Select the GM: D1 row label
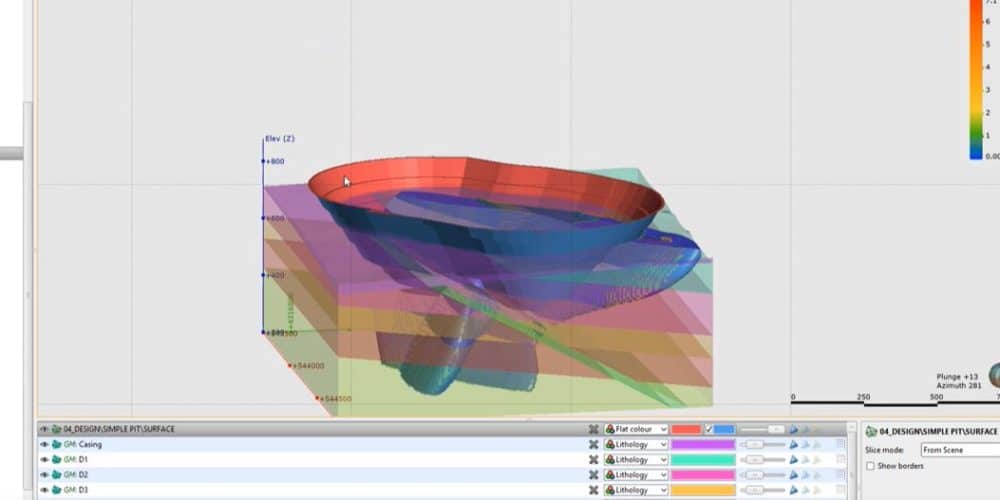 coord(76,460)
